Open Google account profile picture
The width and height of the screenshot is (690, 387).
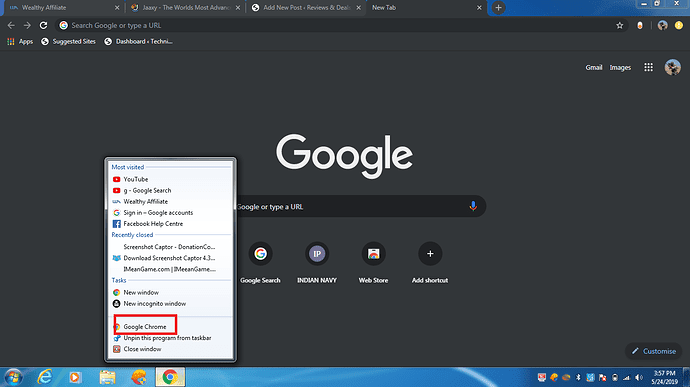point(672,67)
